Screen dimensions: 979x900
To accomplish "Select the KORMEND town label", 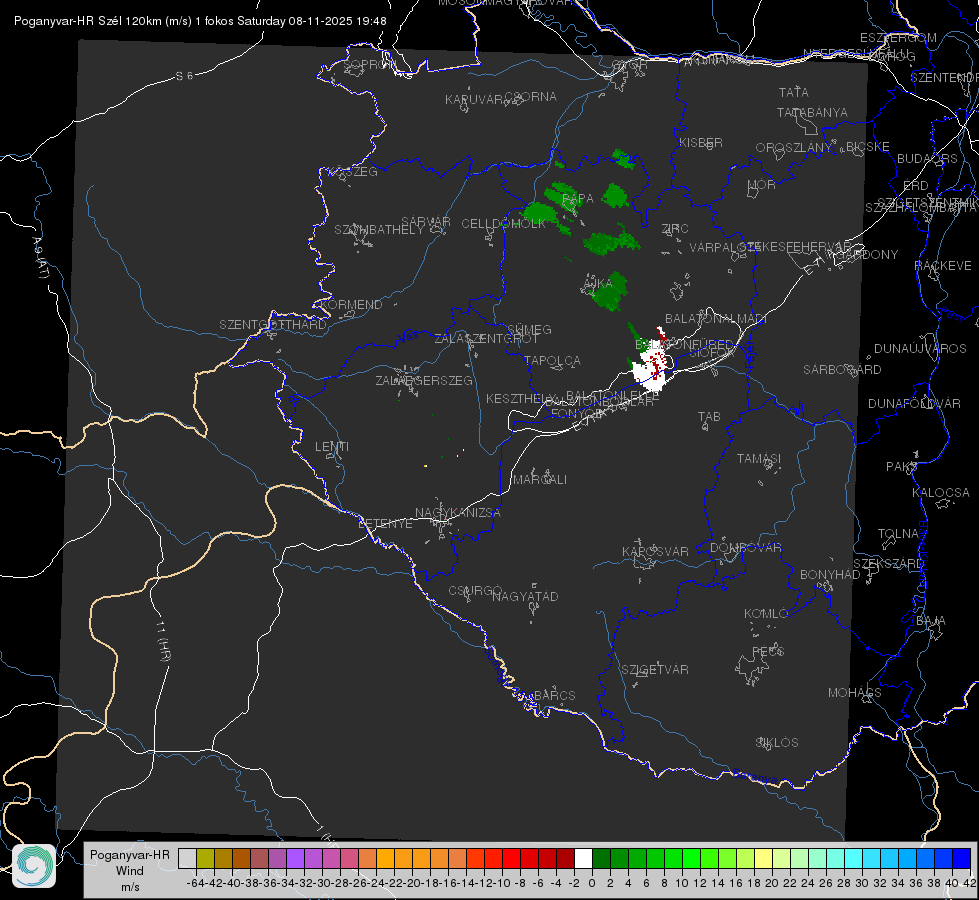I will pos(351,305).
